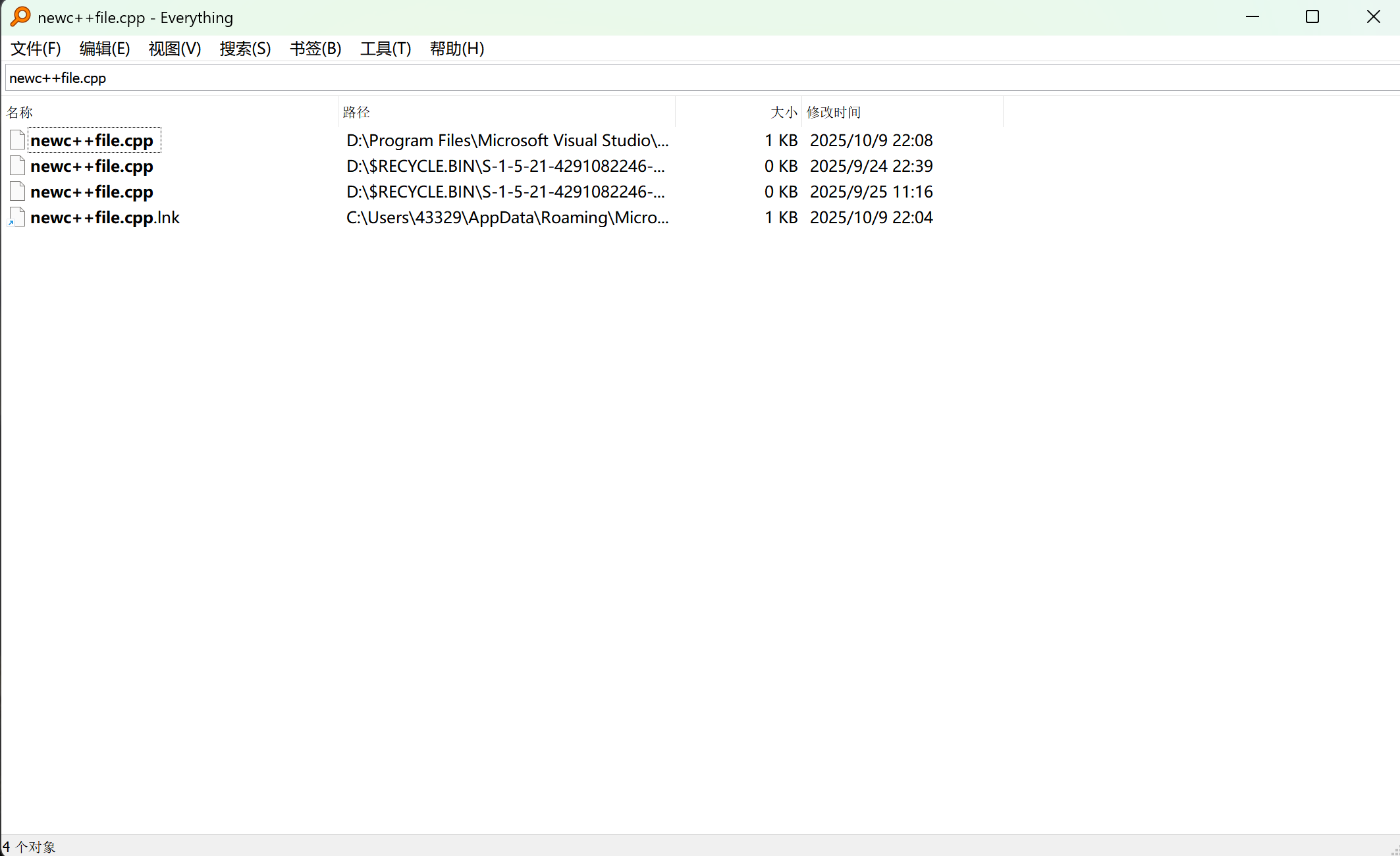The image size is (1400, 856).
Task: Click the Everything magnifier app icon
Action: click(x=20, y=17)
